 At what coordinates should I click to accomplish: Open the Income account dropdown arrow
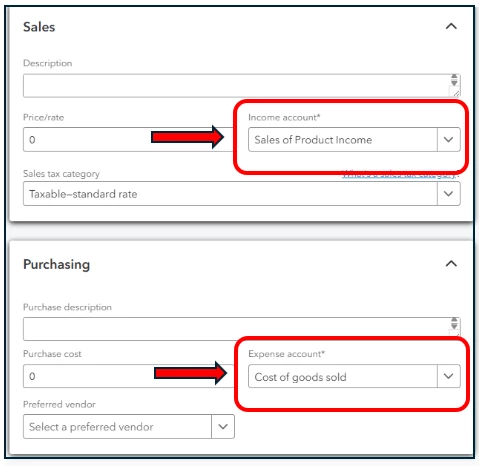coord(449,139)
